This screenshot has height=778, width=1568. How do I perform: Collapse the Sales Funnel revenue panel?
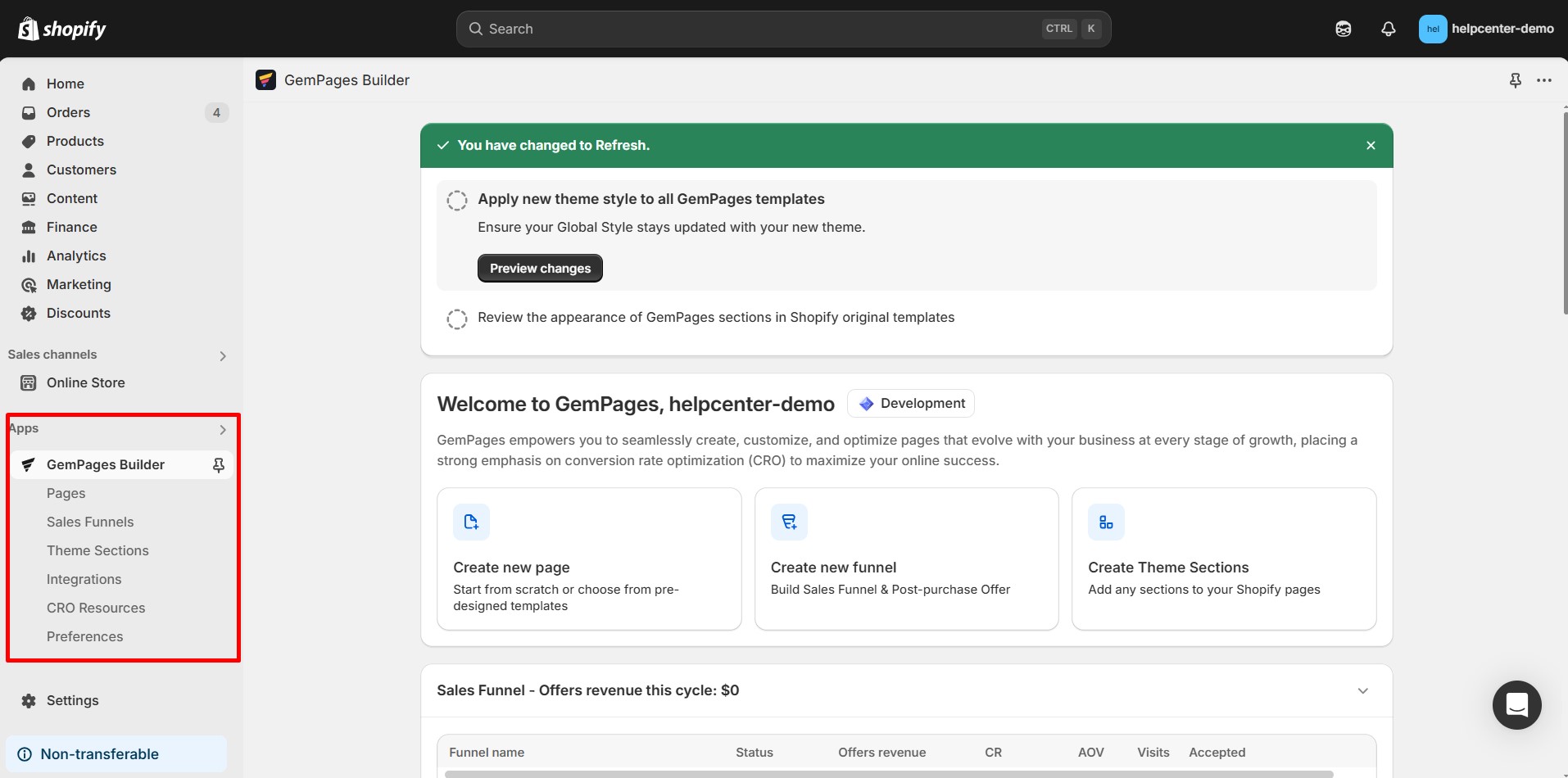1362,691
